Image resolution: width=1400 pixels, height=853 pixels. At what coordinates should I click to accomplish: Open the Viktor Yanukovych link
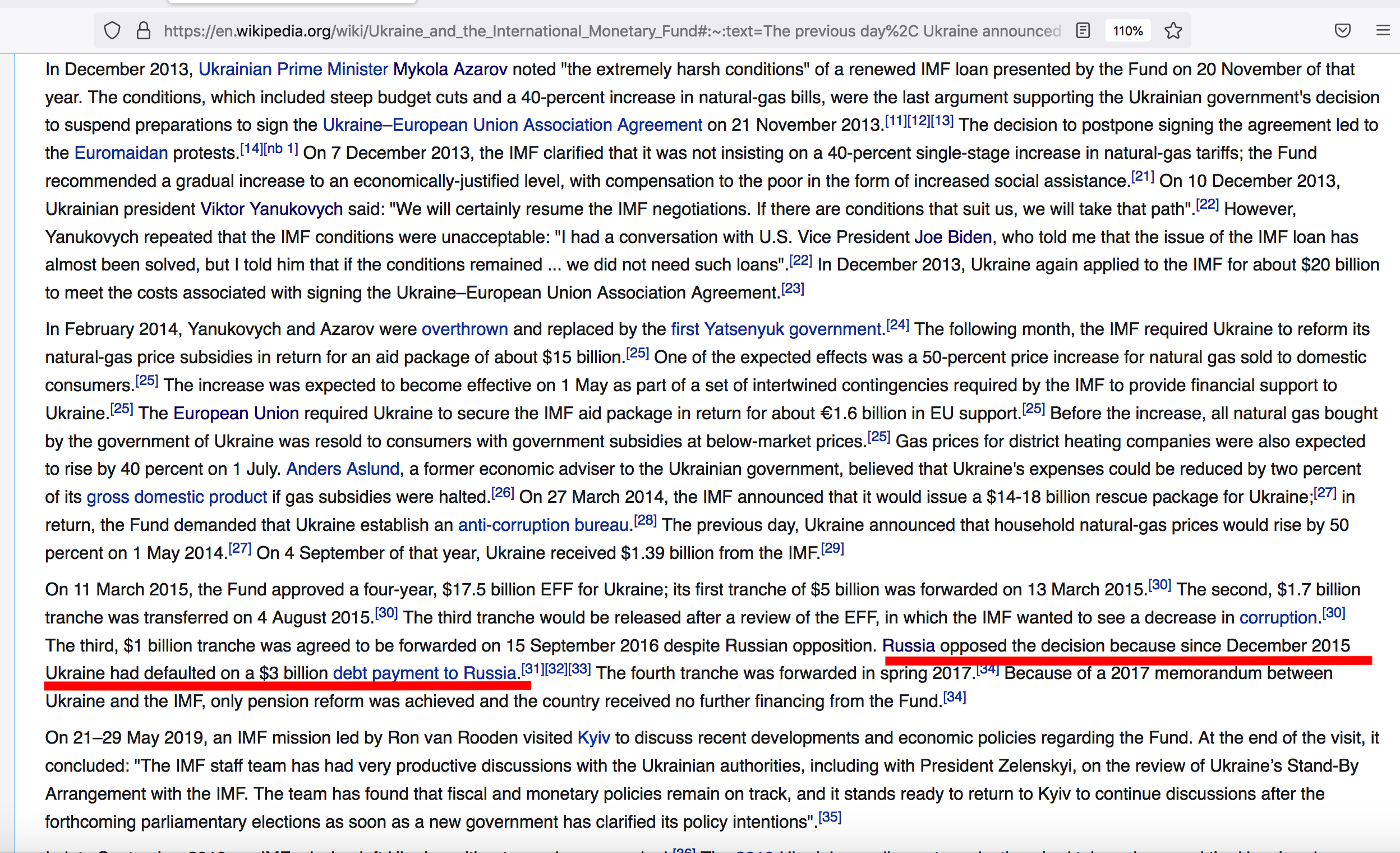point(271,209)
